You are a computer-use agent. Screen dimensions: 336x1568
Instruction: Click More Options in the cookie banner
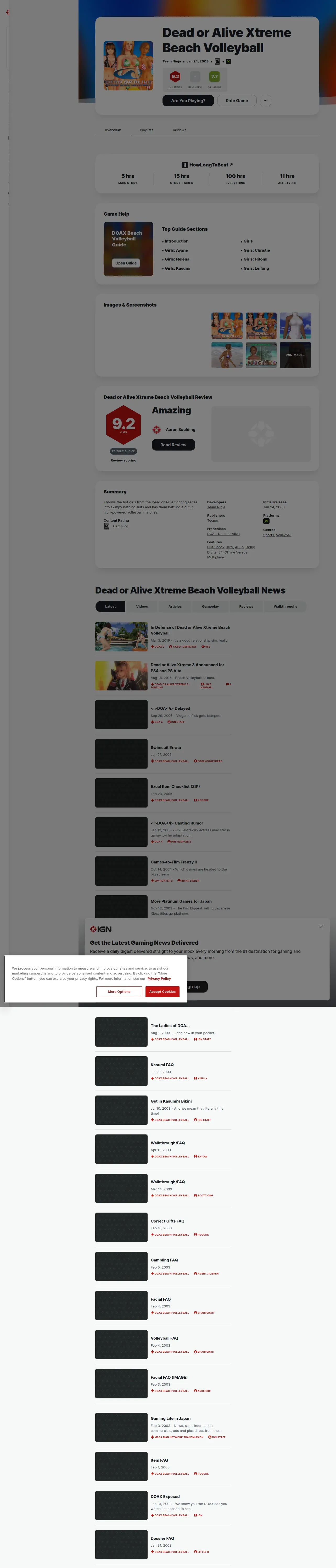pos(119,991)
